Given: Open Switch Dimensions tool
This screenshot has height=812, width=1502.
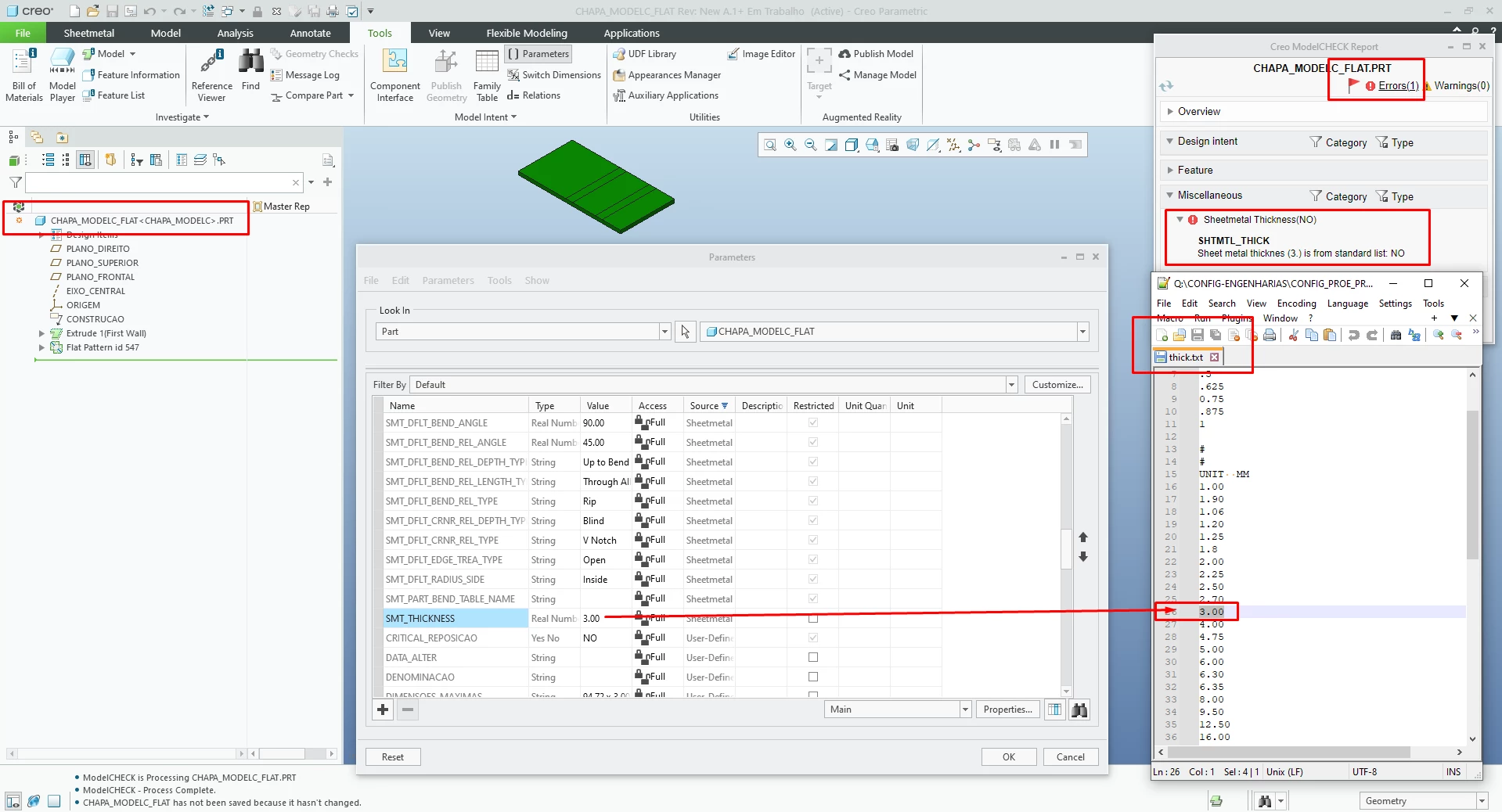Looking at the screenshot, I should point(554,75).
